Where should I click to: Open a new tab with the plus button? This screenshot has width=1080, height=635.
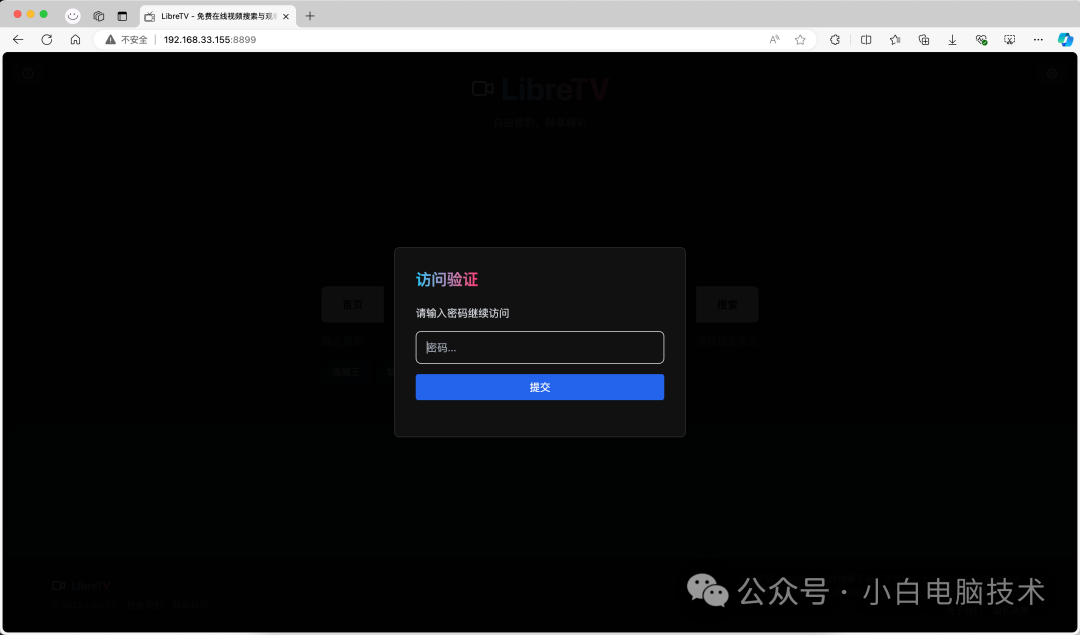310,16
